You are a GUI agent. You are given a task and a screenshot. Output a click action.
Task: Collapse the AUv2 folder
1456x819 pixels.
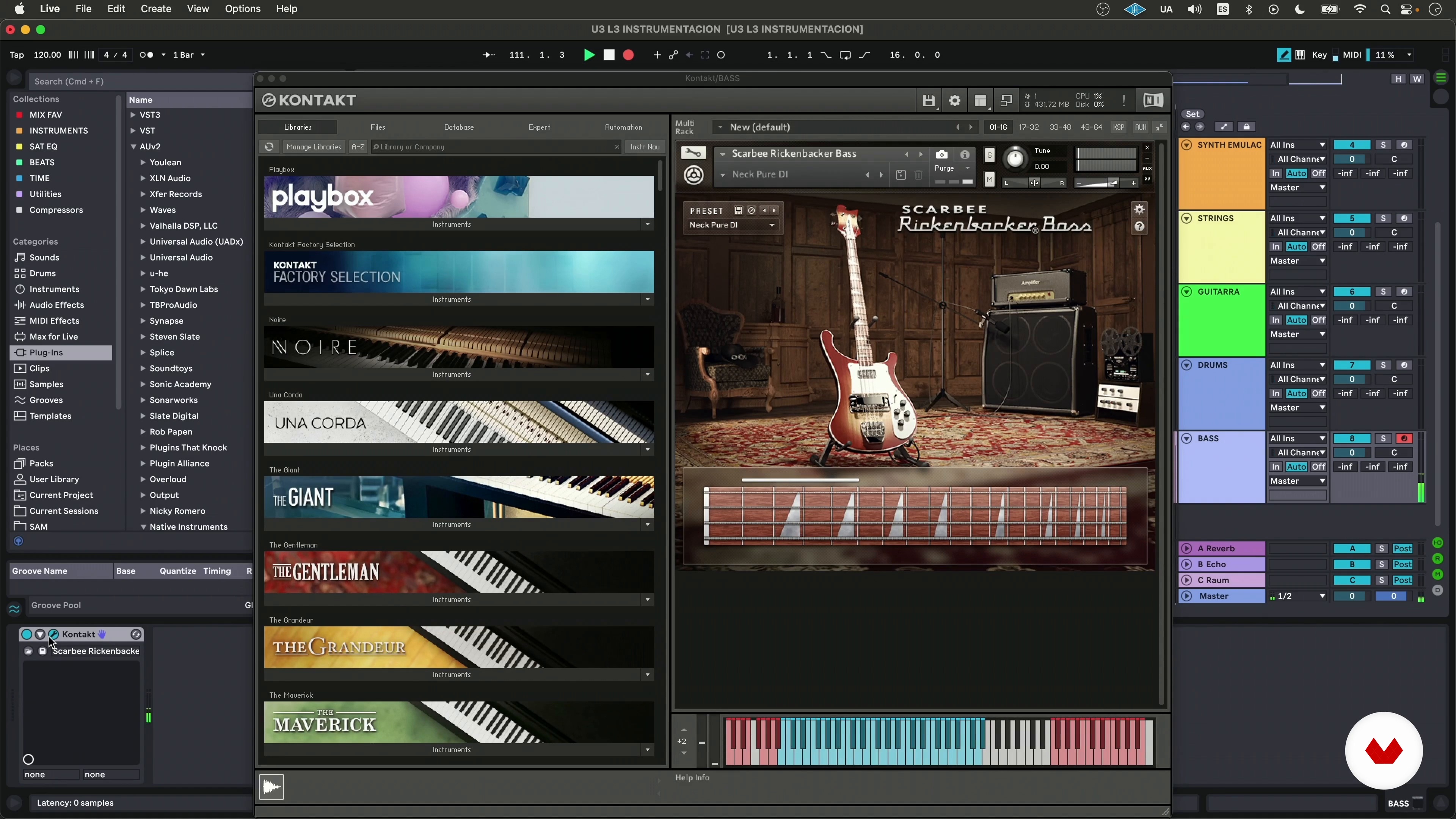click(133, 146)
